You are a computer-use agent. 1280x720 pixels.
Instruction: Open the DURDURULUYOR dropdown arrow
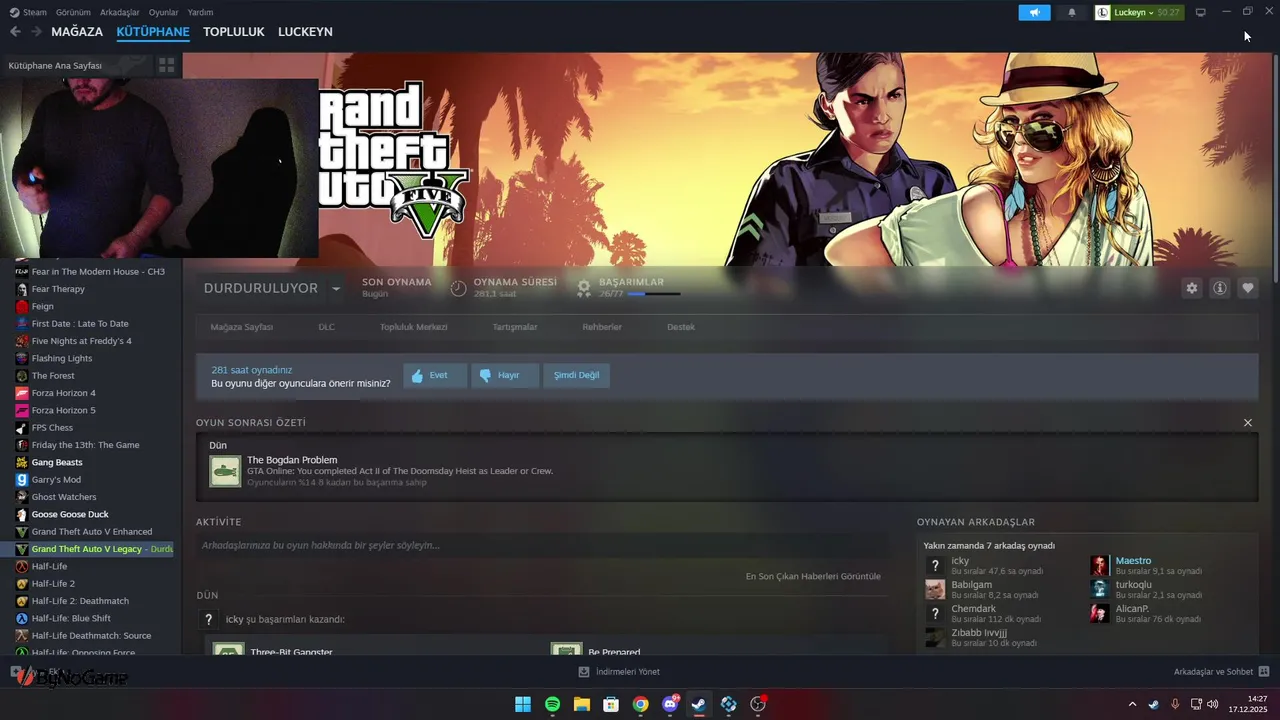click(336, 288)
